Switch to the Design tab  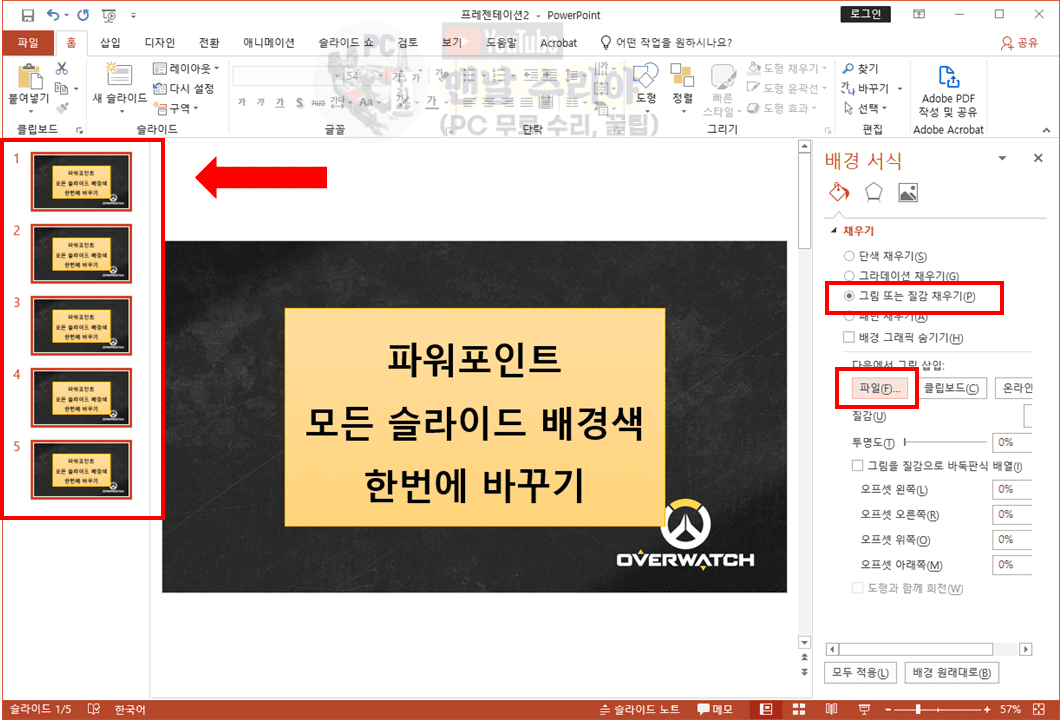tap(160, 43)
